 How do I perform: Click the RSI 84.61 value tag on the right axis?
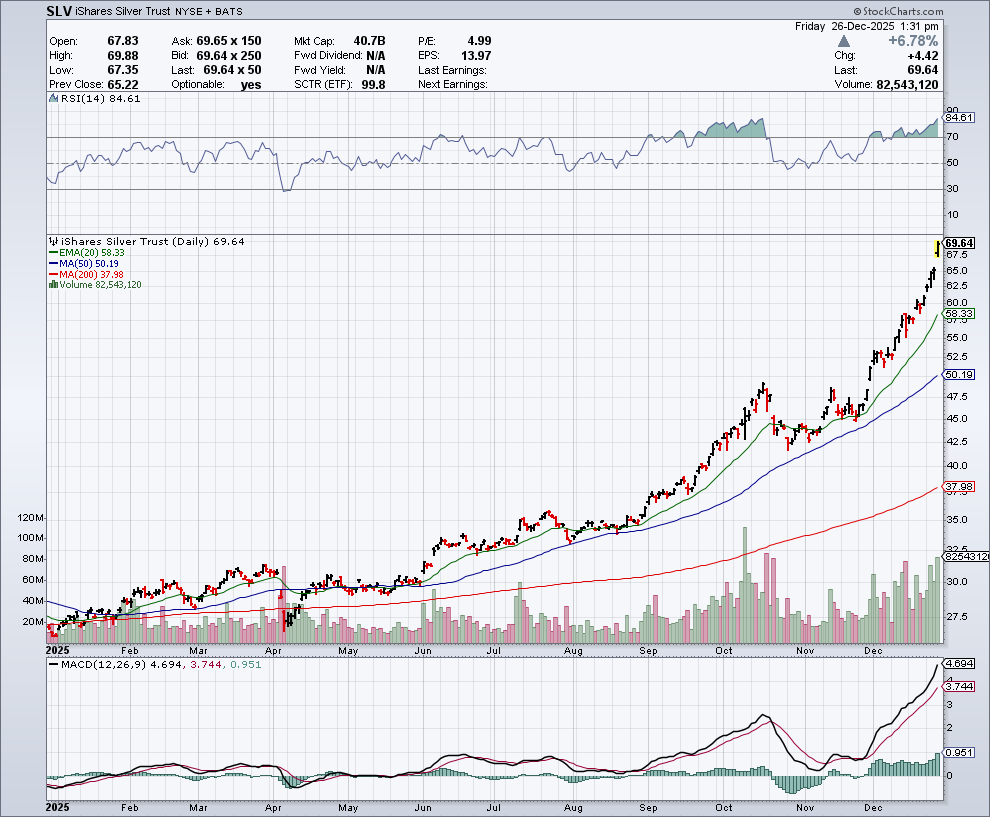click(959, 117)
